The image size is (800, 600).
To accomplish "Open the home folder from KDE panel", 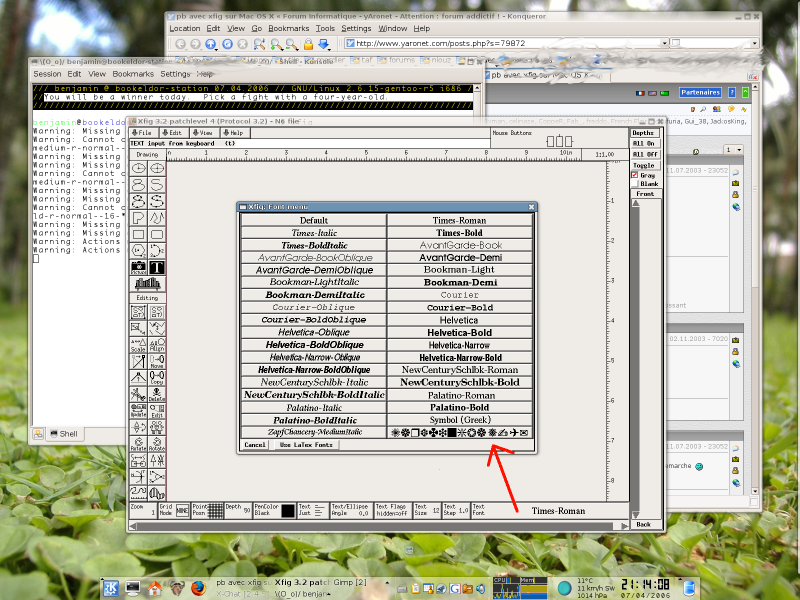I will 155,588.
